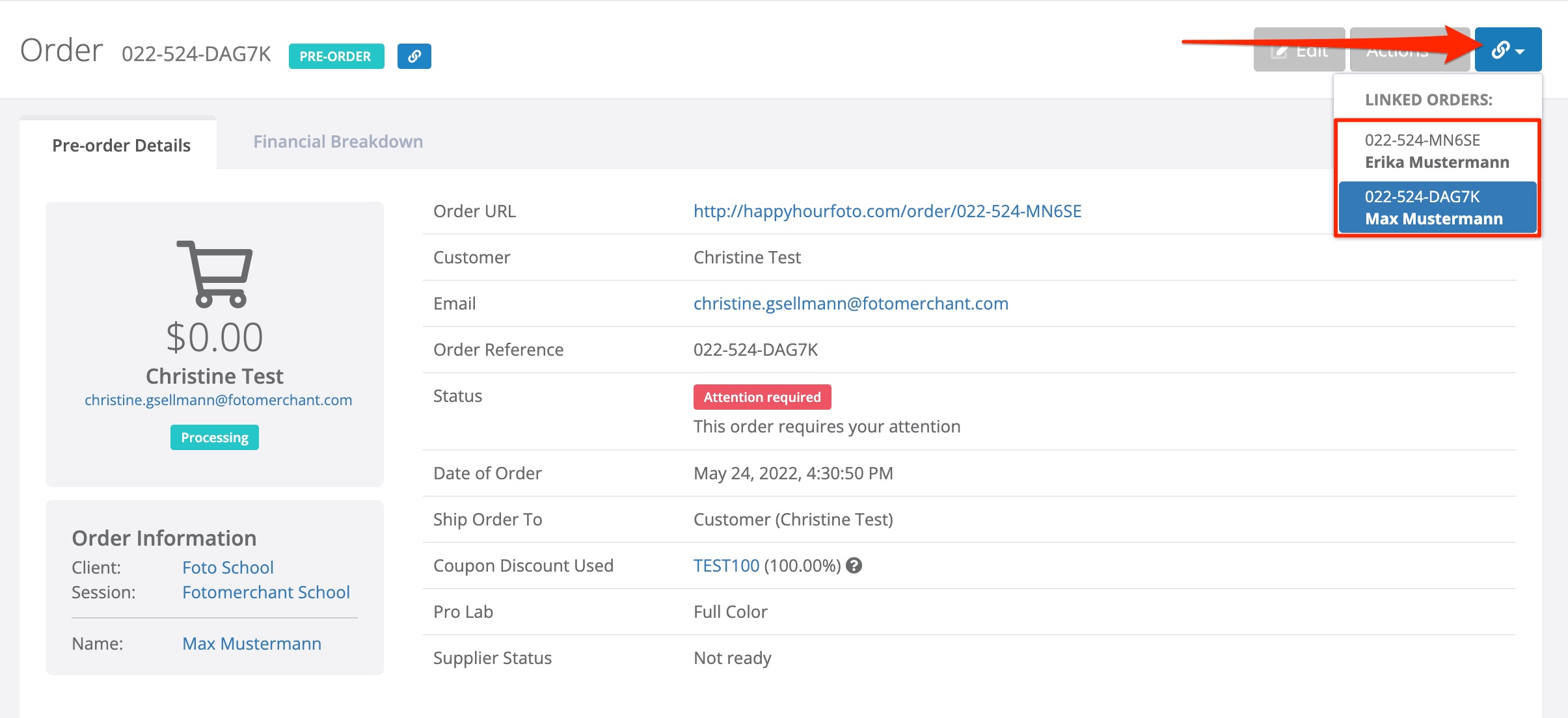Click the Attention required status badge
The image size is (1568, 718).
762,397
